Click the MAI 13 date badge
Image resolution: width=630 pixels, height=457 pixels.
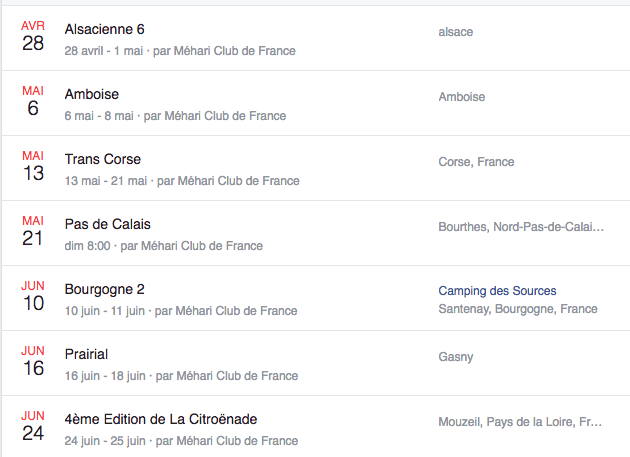(x=33, y=167)
